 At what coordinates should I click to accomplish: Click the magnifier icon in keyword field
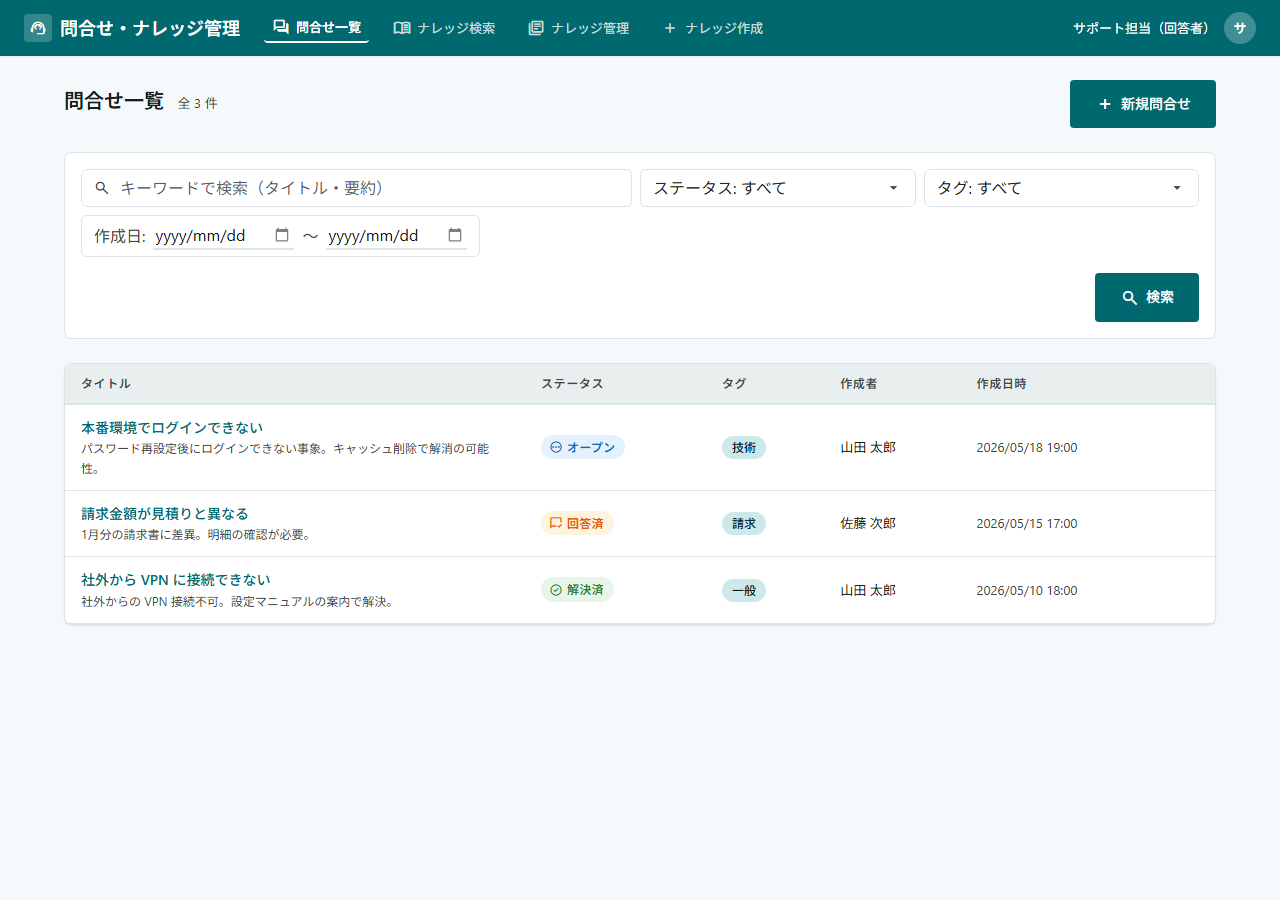[102, 188]
